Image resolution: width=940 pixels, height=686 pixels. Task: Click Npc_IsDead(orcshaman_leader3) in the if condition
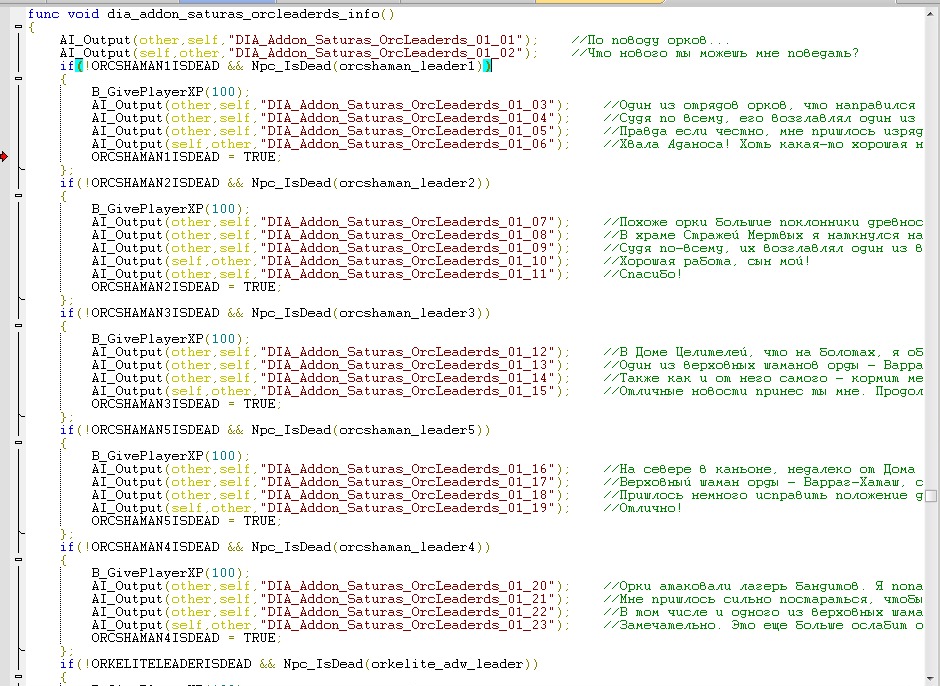pos(367,313)
